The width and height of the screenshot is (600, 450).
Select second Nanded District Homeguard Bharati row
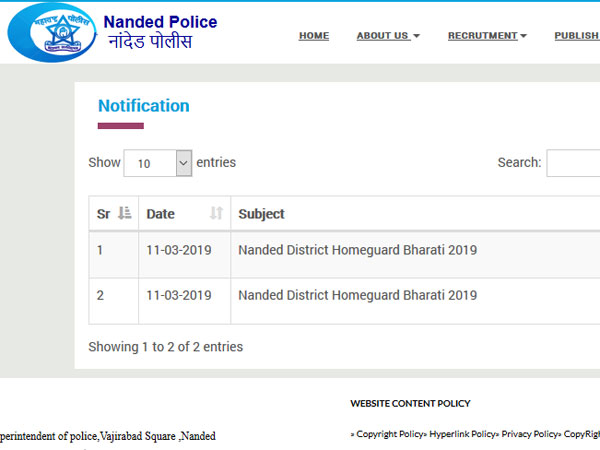(357, 295)
